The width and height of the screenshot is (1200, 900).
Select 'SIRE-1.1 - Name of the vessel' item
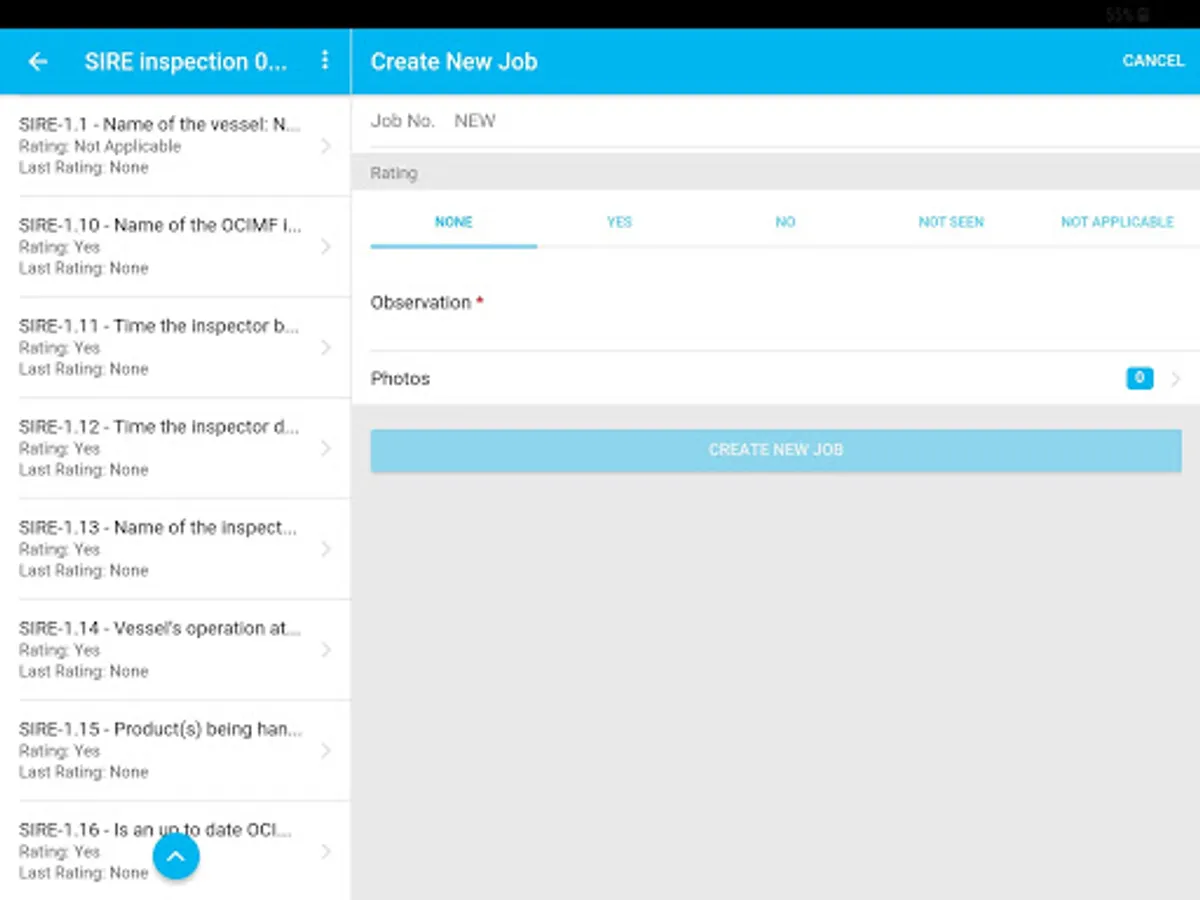[x=175, y=146]
